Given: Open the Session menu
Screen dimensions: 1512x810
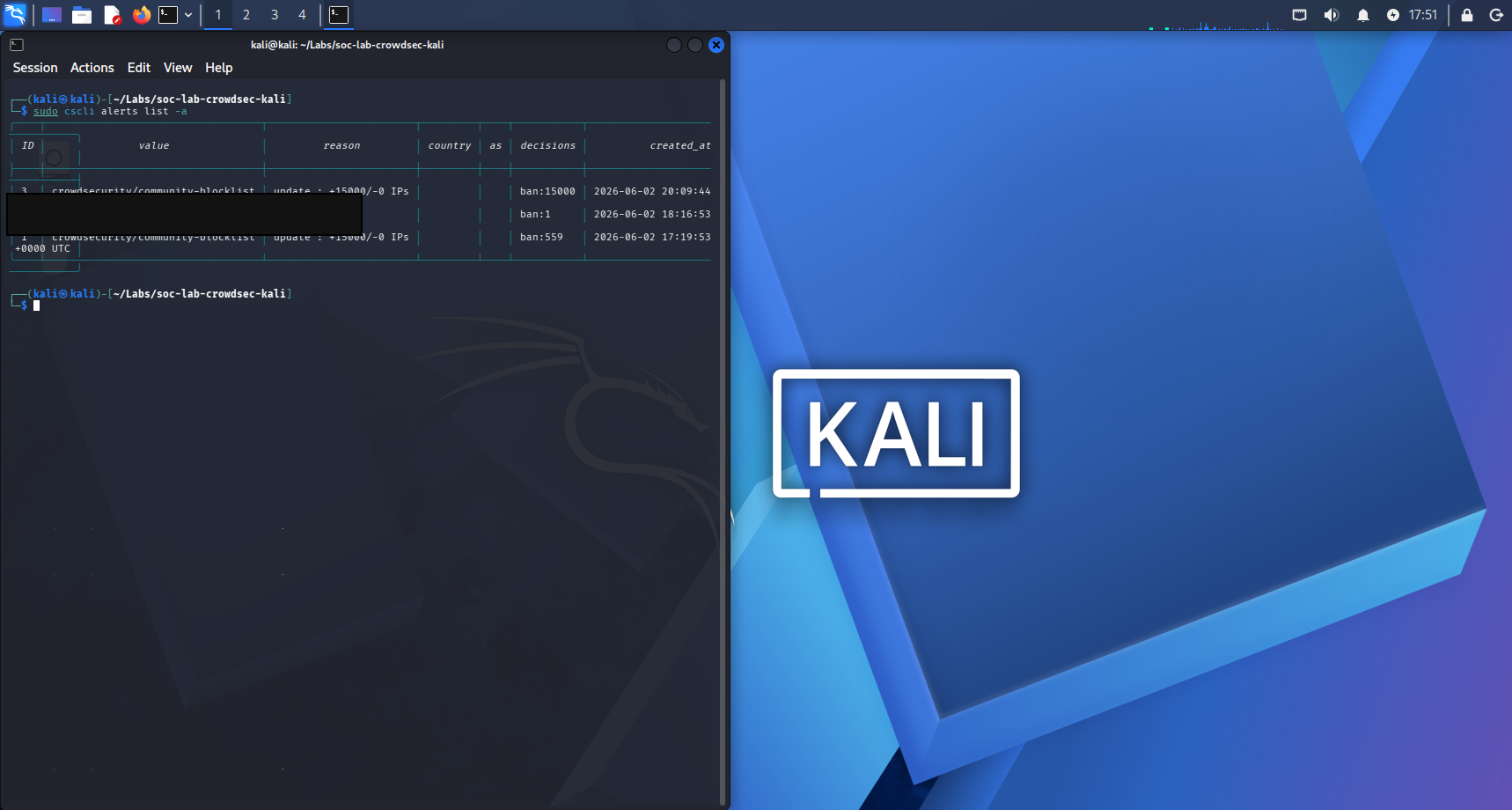Looking at the screenshot, I should 35,68.
